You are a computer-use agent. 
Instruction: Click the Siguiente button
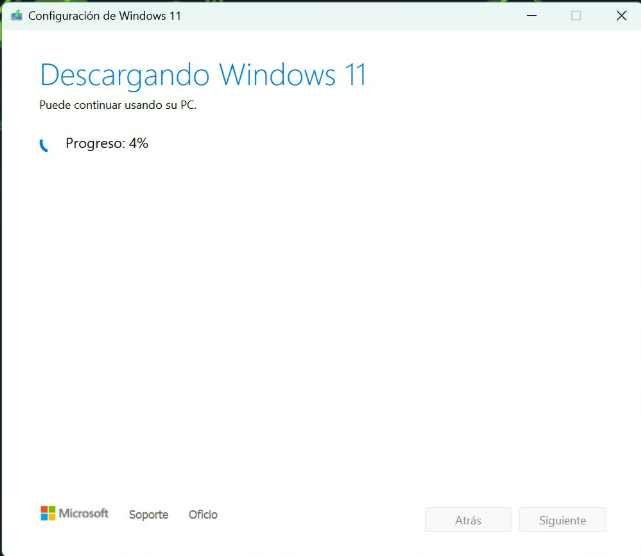point(563,520)
